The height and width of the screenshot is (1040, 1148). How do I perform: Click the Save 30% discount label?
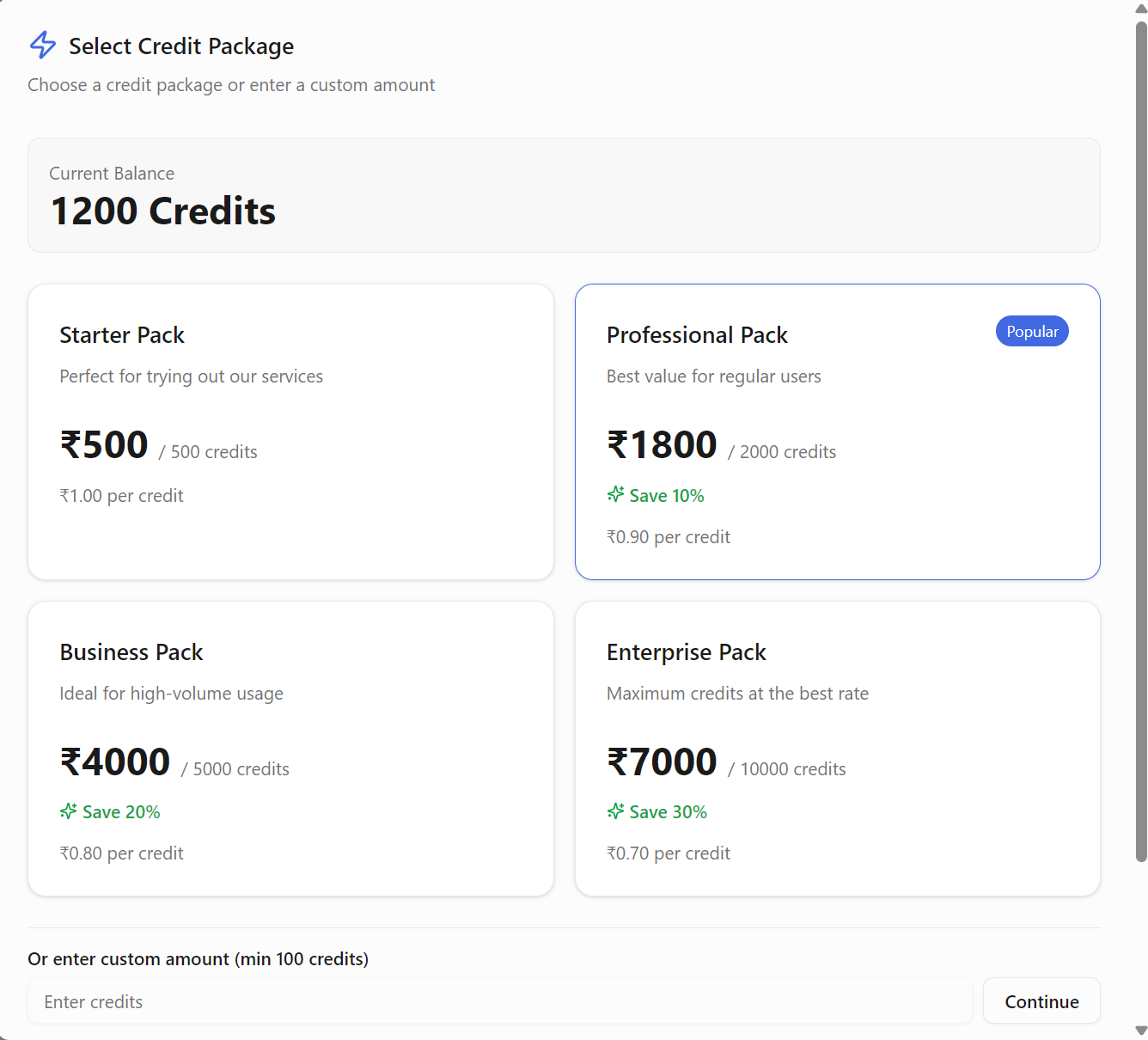tap(668, 812)
